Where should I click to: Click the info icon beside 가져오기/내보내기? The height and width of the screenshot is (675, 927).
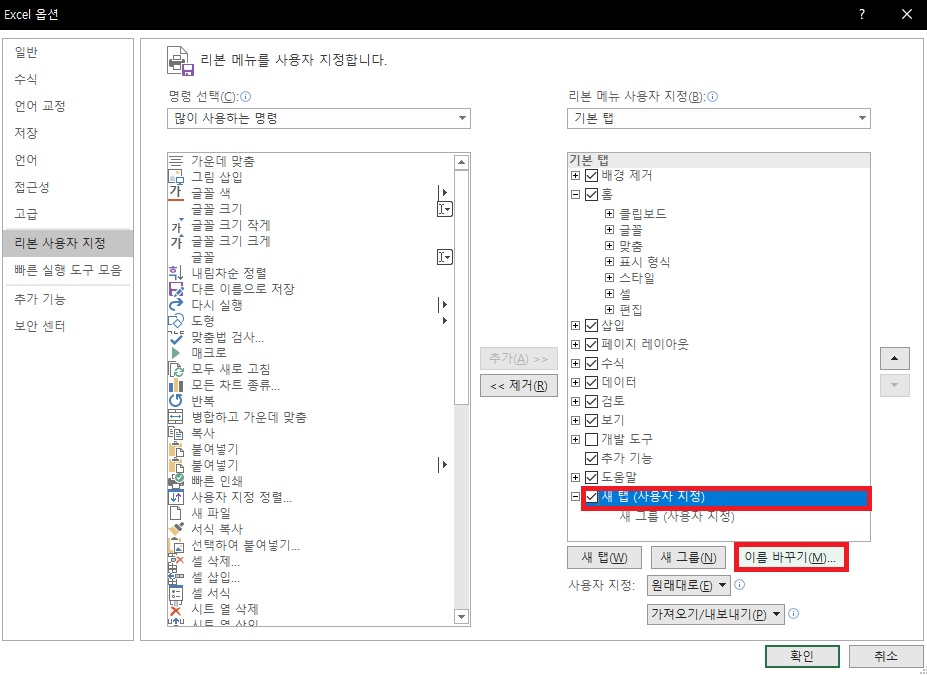(x=794, y=614)
